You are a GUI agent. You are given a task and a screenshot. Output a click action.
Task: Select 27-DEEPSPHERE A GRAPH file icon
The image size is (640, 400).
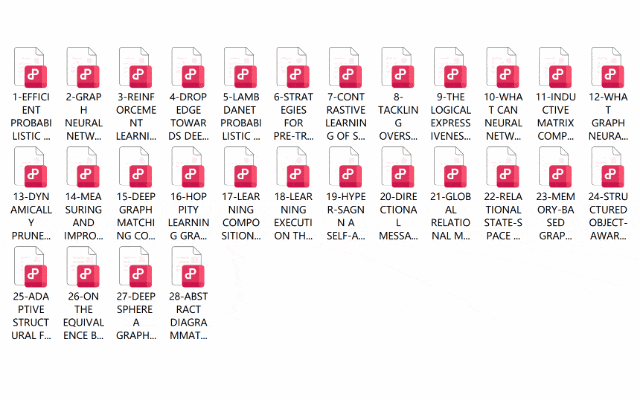click(x=136, y=267)
